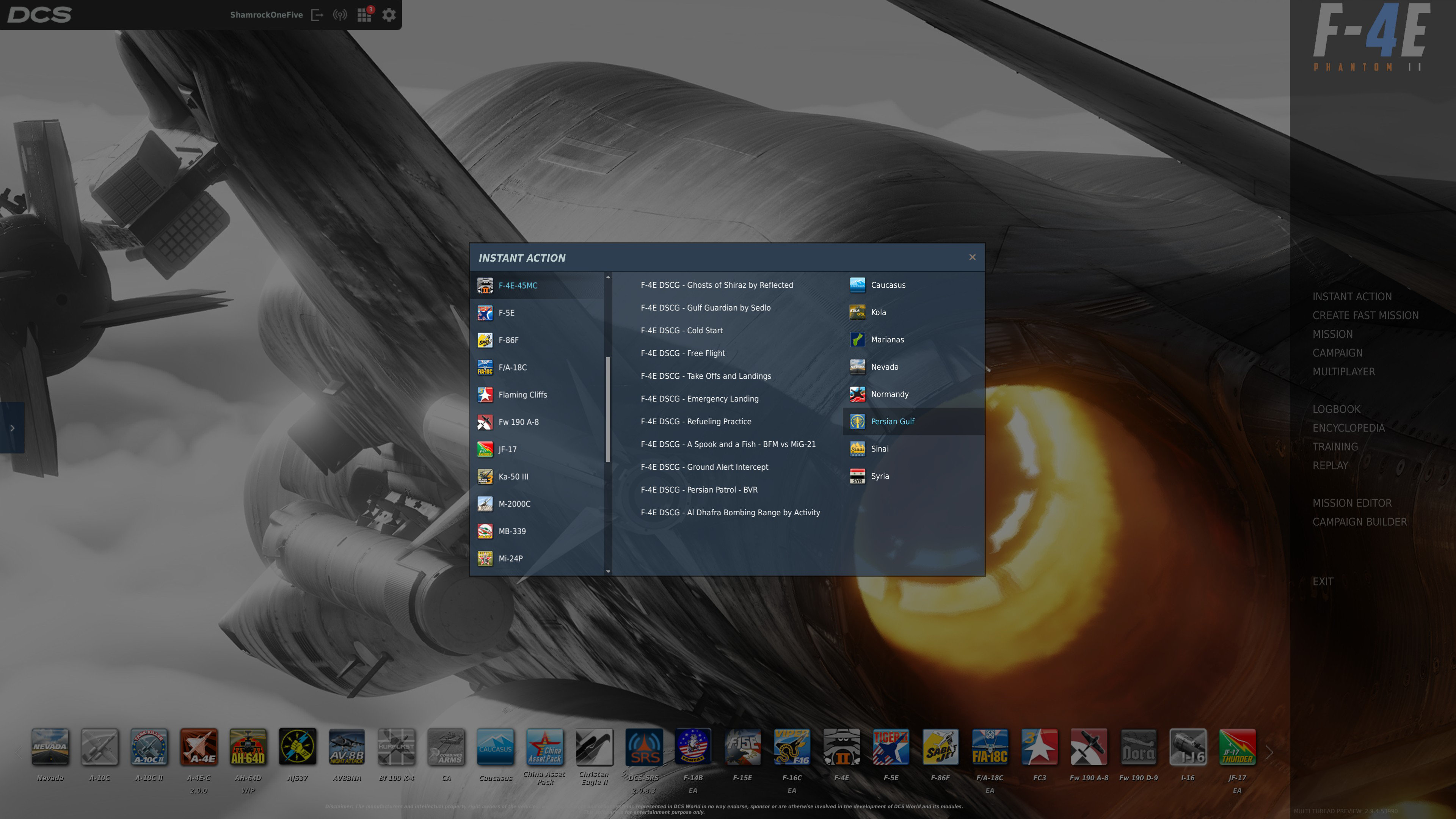This screenshot has height=819, width=1456.
Task: Open Mission Editor from main menu
Action: [x=1351, y=503]
